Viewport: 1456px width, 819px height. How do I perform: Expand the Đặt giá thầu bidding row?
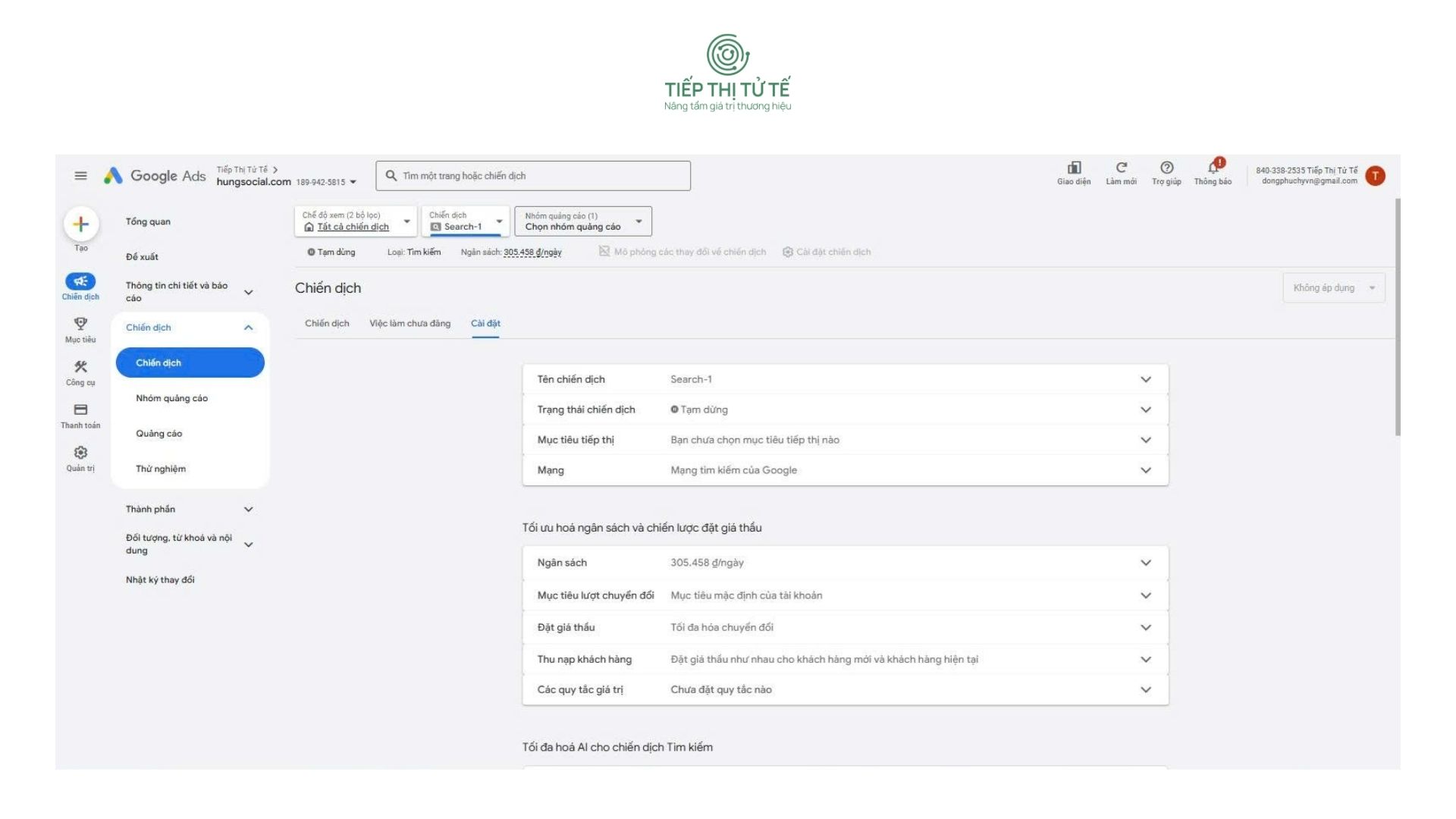[1145, 627]
